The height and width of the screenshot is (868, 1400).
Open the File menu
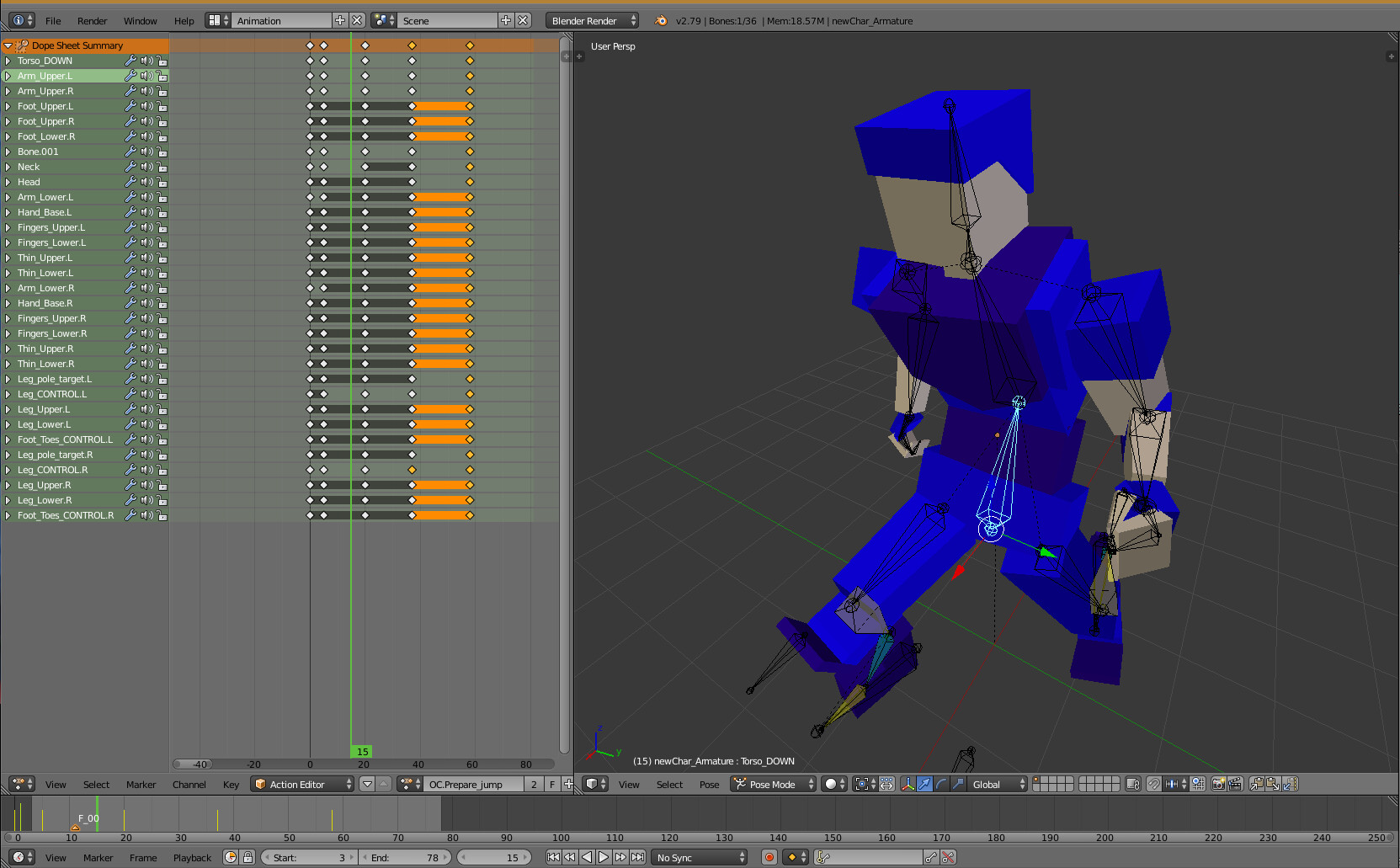coord(53,20)
